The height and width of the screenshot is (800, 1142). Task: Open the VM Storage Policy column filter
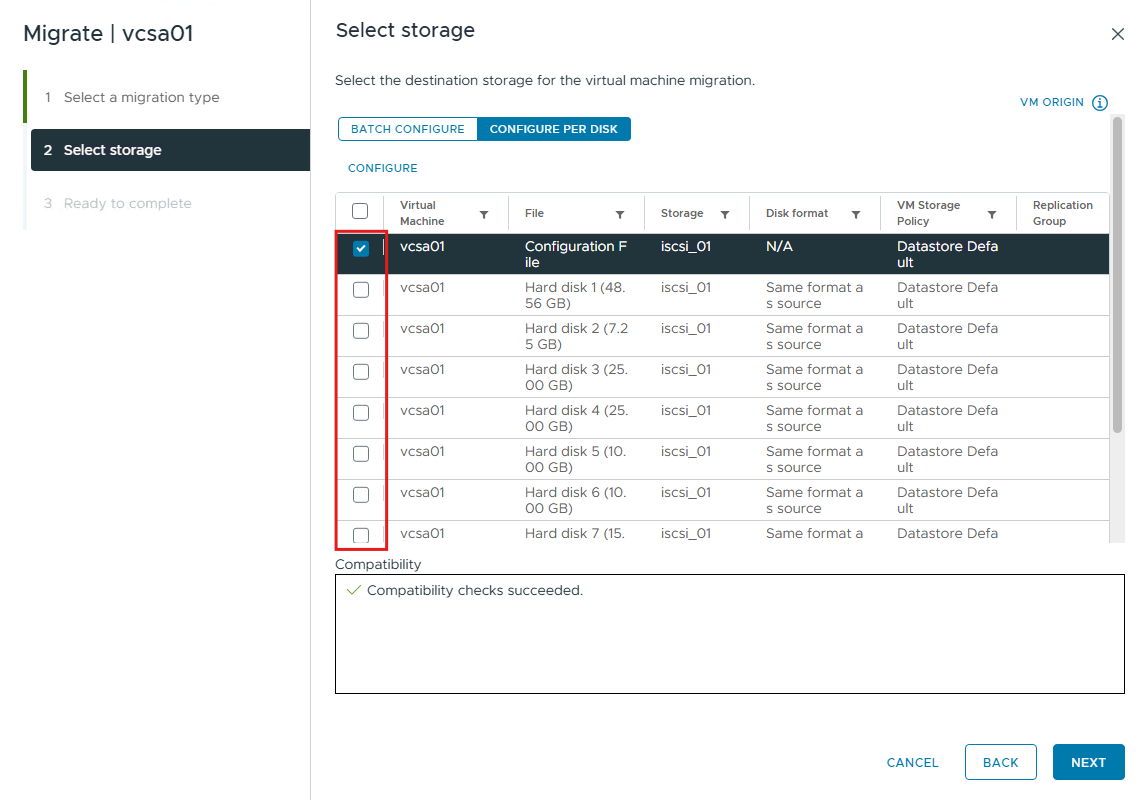pos(991,214)
